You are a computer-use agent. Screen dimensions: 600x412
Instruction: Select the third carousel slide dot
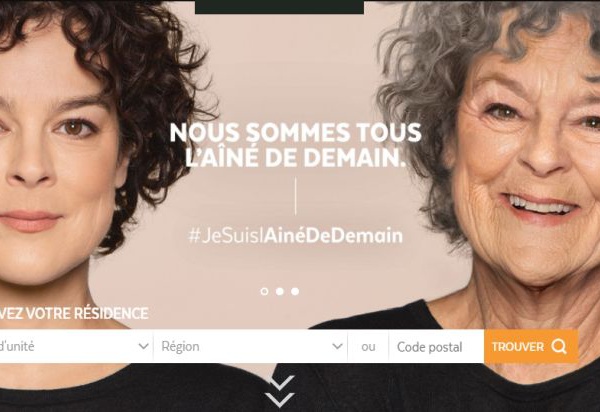[295, 291]
